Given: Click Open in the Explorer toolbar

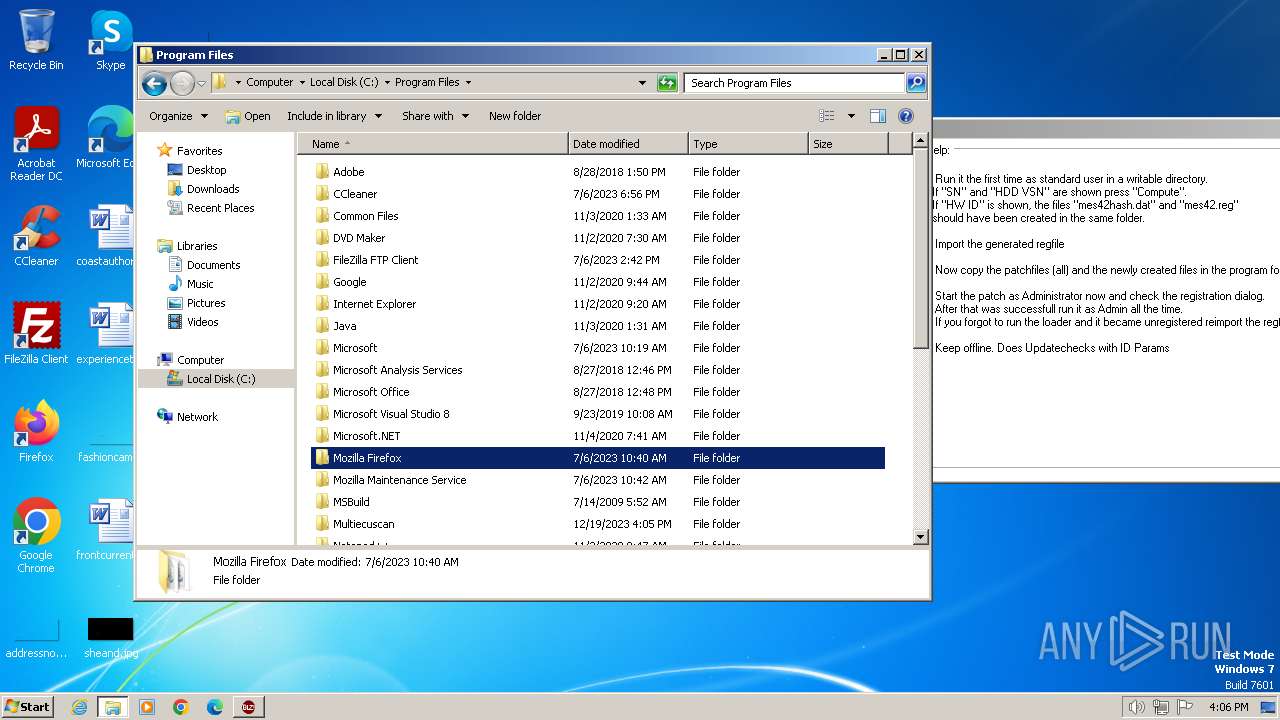Looking at the screenshot, I should pos(248,116).
